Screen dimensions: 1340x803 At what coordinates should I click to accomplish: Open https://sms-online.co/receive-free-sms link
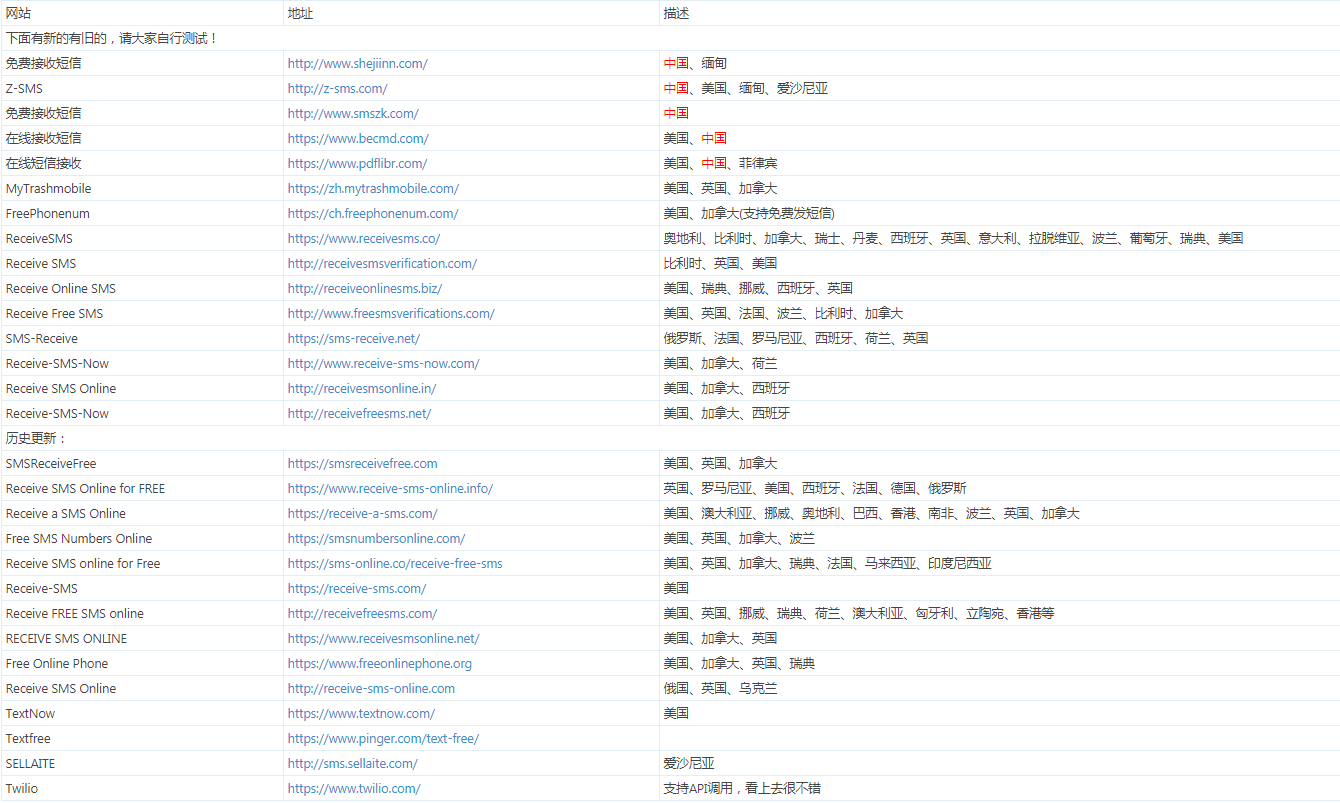[395, 563]
